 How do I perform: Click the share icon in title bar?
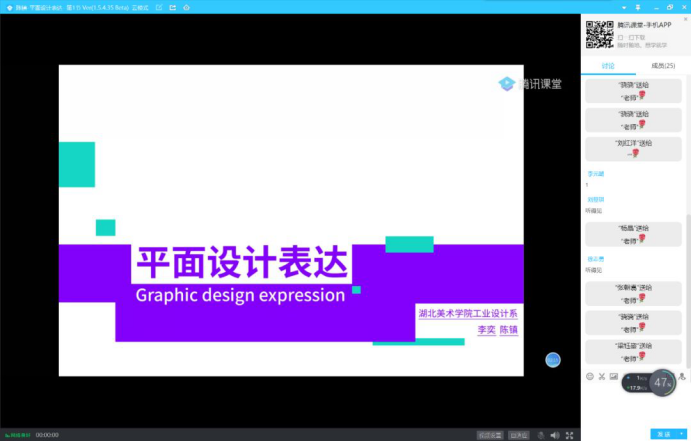pos(174,6)
